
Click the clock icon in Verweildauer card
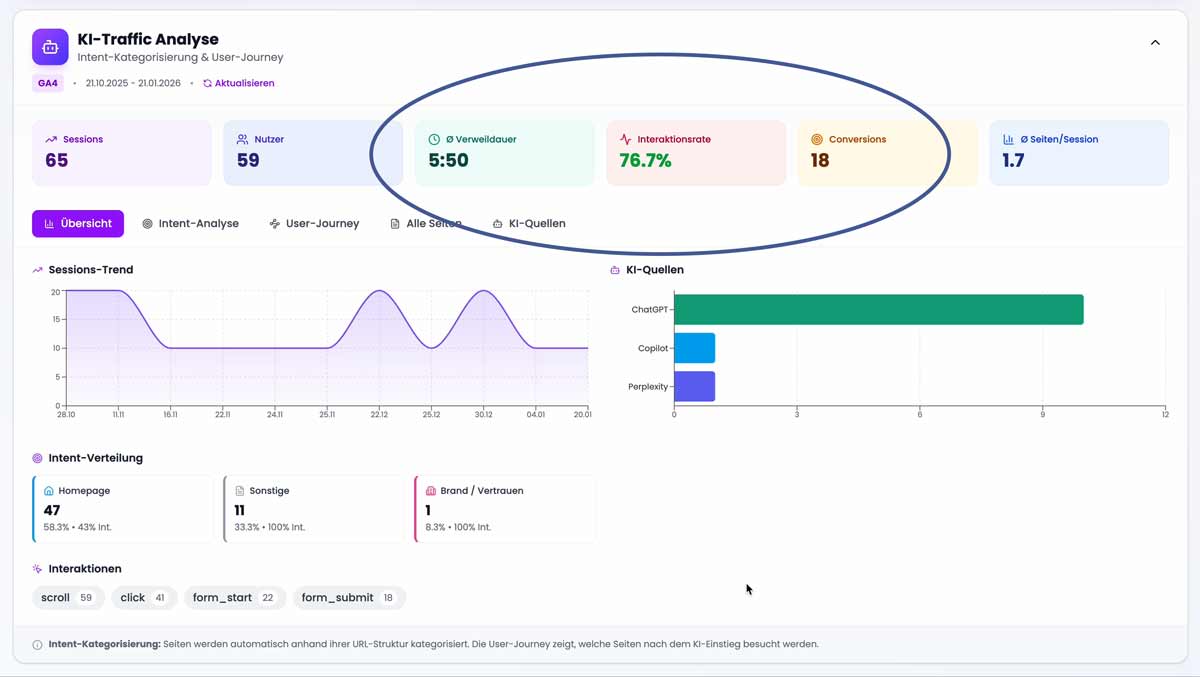point(434,140)
